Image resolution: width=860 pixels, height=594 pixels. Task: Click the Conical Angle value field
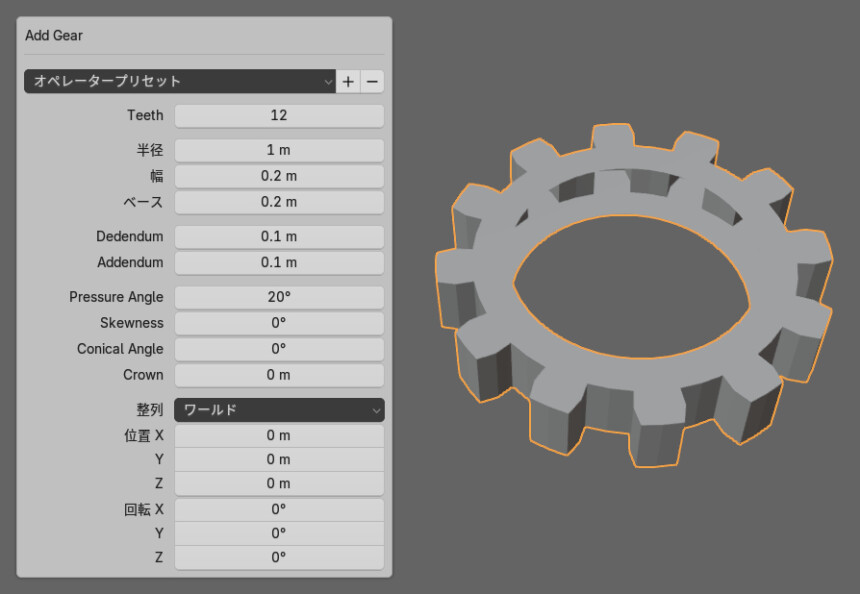click(279, 349)
